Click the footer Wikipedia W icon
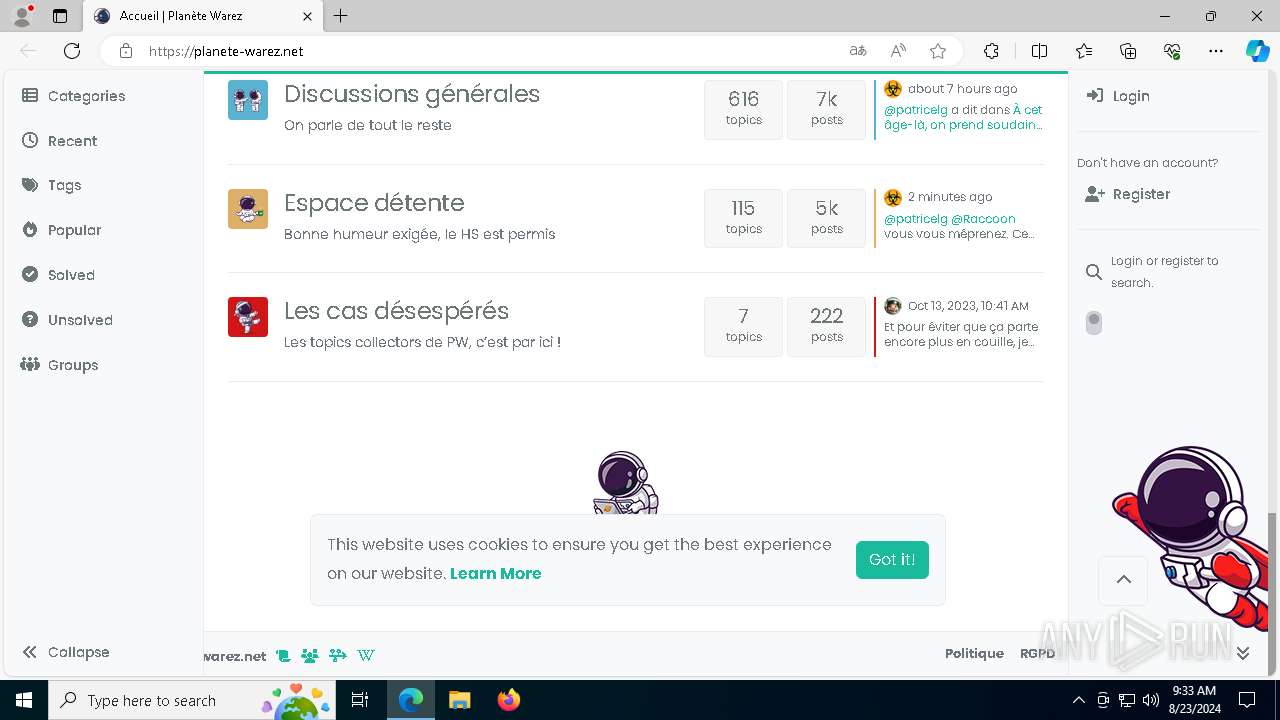 tap(366, 656)
